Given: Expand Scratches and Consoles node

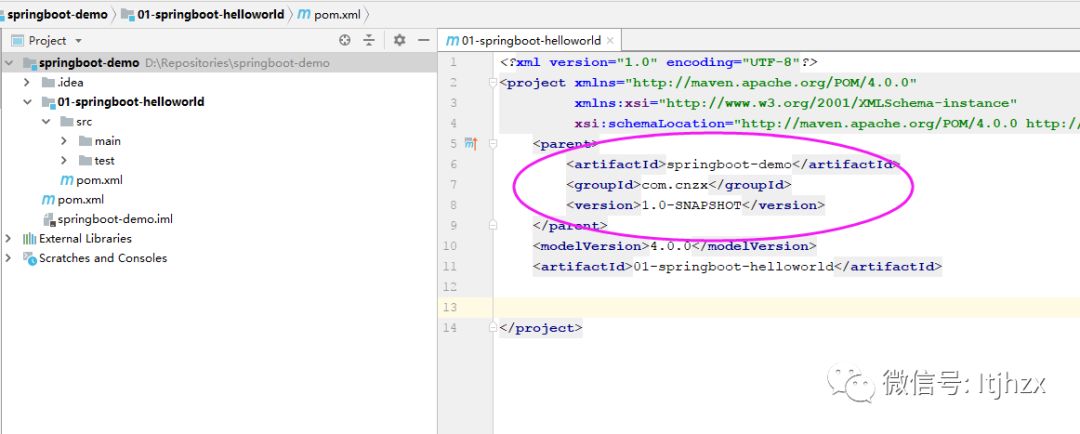Looking at the screenshot, I should coord(8,258).
